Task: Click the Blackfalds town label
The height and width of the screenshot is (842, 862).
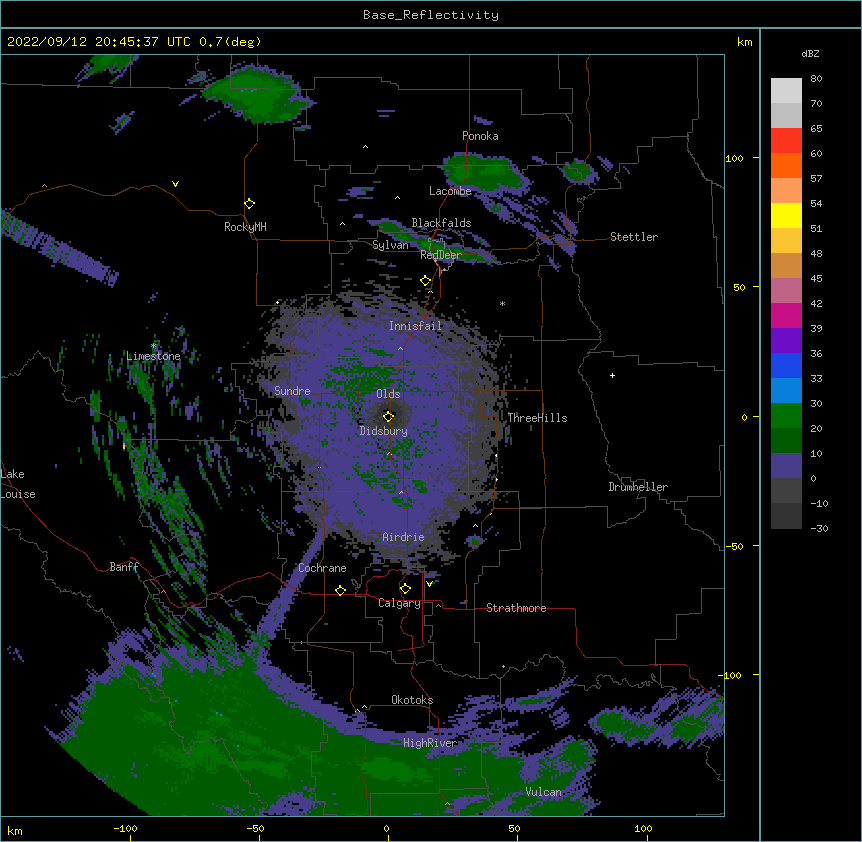Action: point(441,223)
